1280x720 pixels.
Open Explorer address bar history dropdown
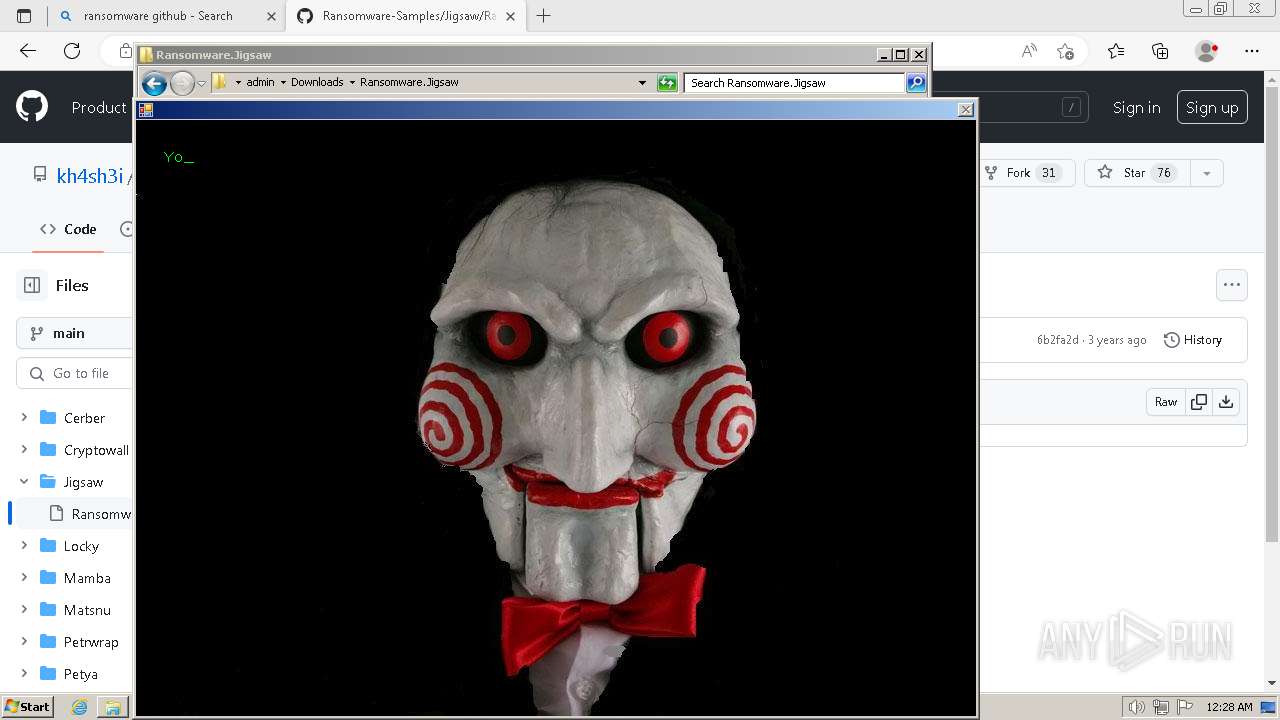pos(642,83)
